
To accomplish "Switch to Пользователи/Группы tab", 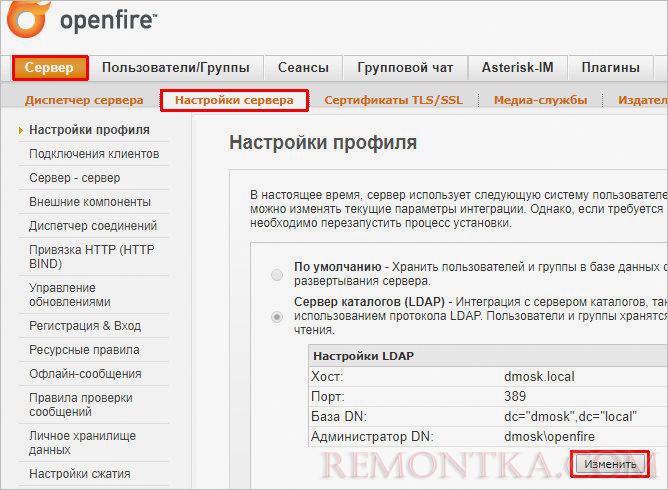I will [176, 68].
